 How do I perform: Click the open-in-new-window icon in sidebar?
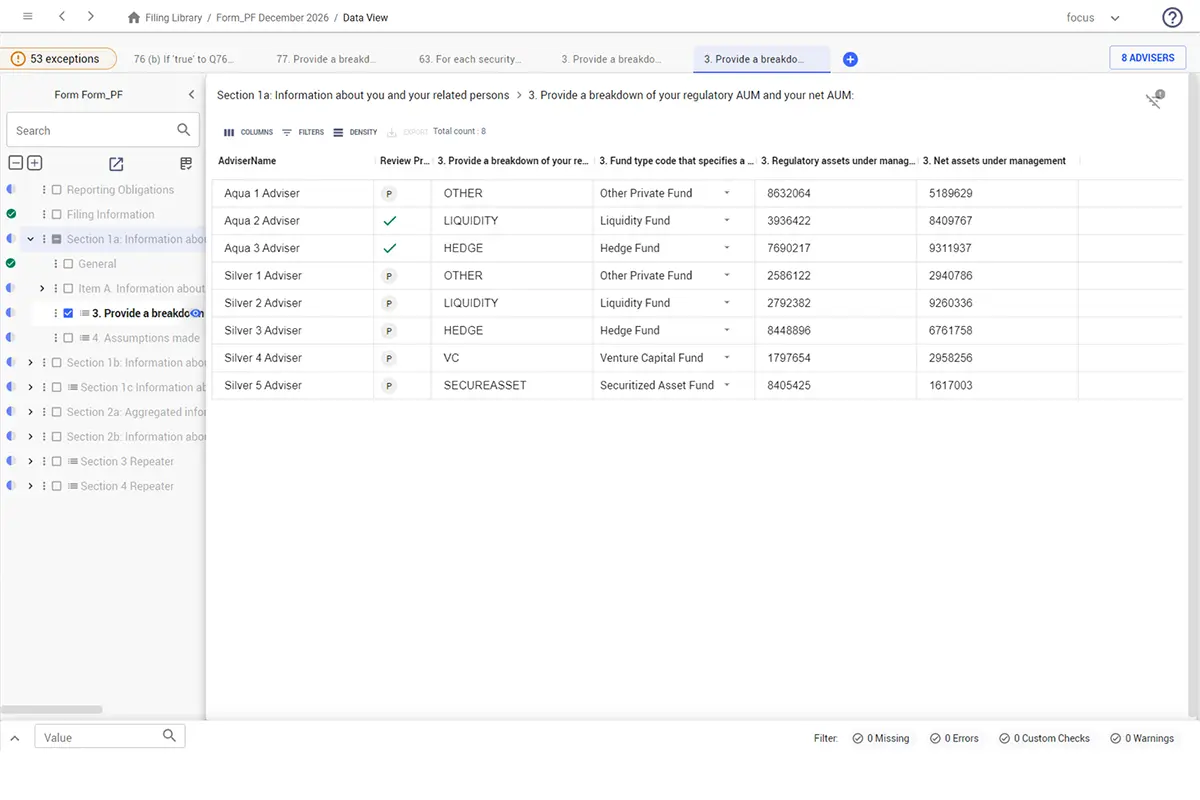pyautogui.click(x=116, y=164)
